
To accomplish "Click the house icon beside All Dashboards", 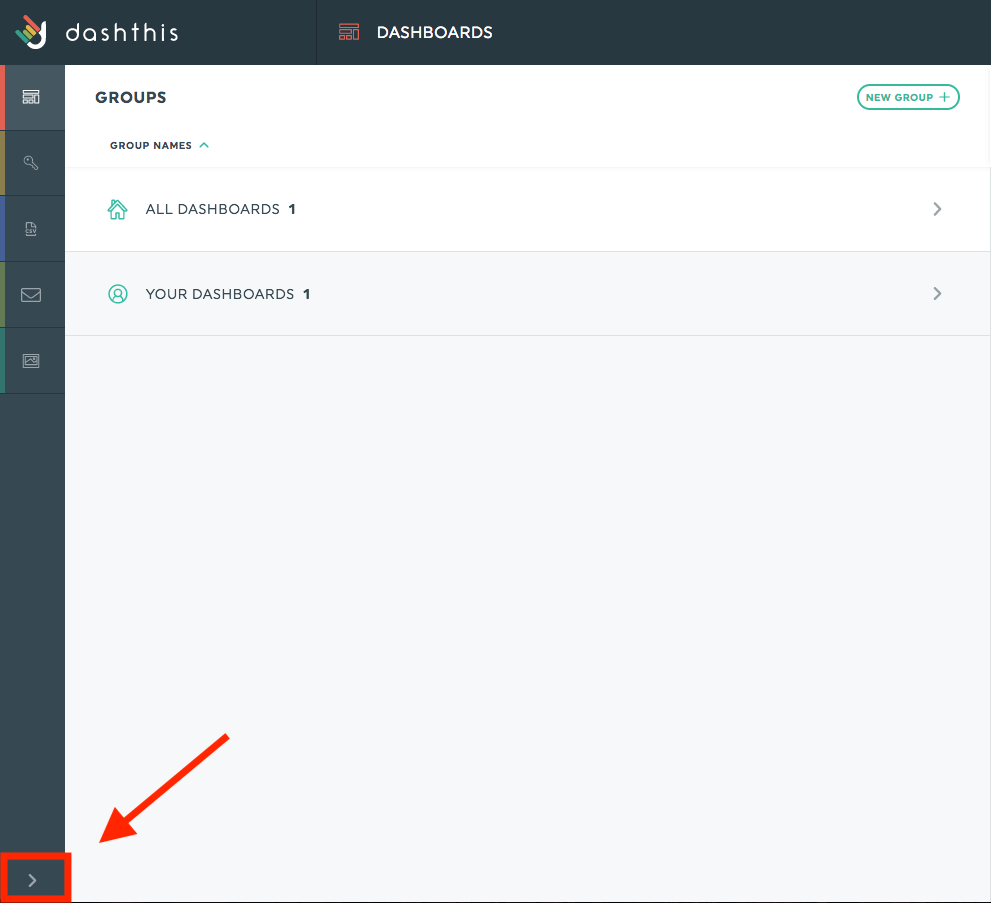I will click(x=118, y=209).
